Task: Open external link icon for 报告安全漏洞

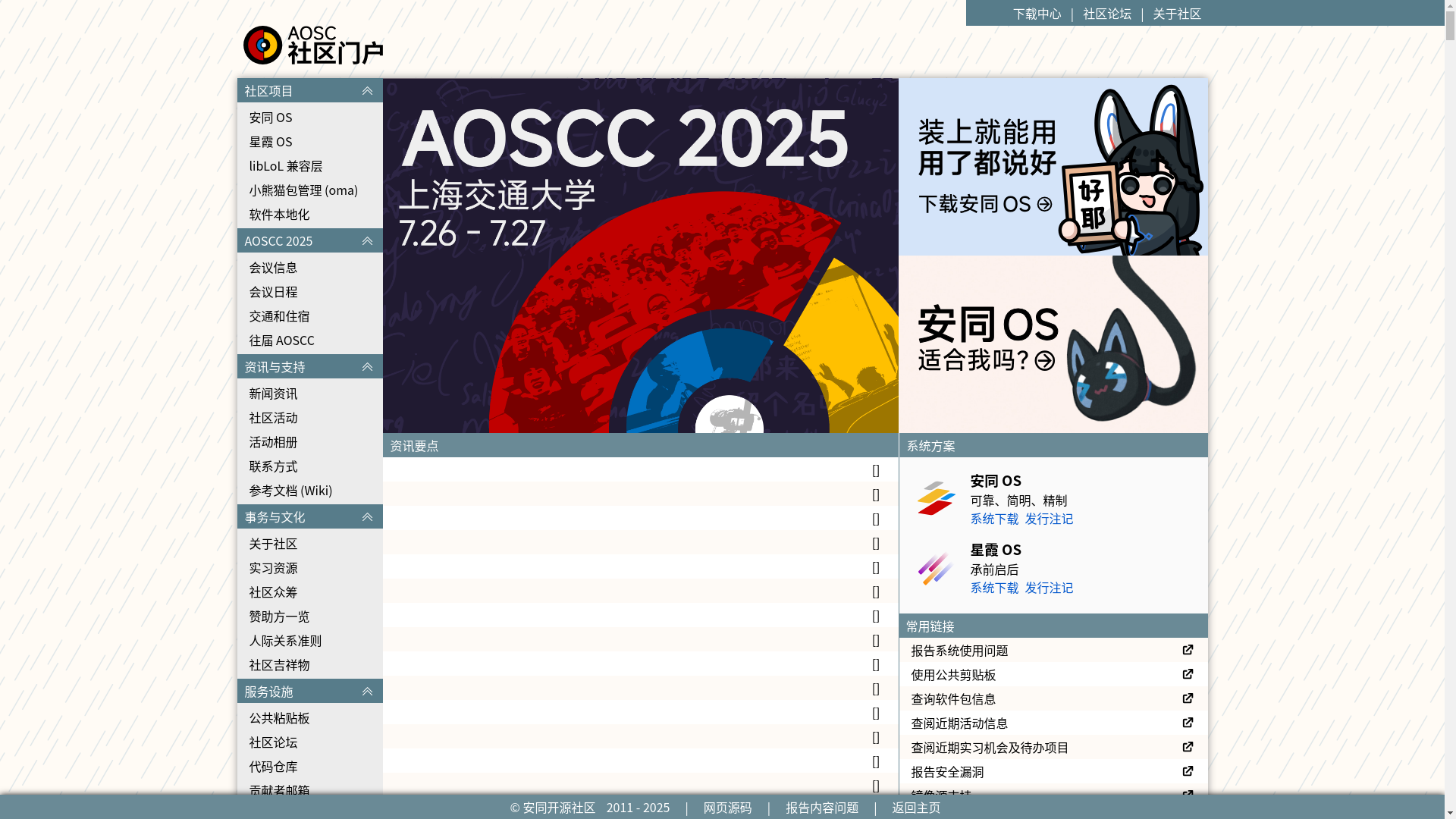Action: (x=1188, y=771)
